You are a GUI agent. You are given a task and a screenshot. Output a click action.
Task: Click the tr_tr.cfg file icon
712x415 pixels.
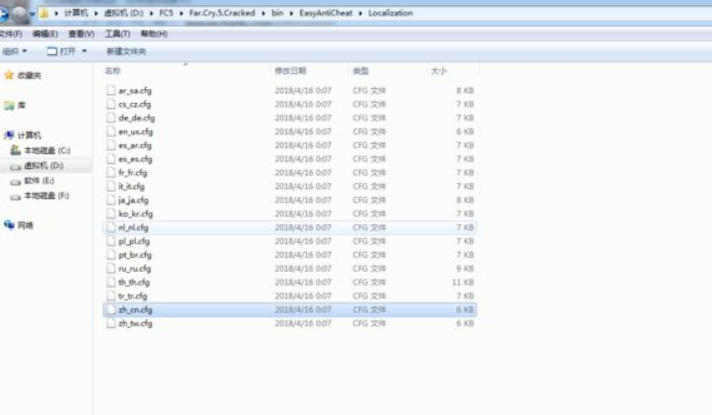pyautogui.click(x=111, y=296)
